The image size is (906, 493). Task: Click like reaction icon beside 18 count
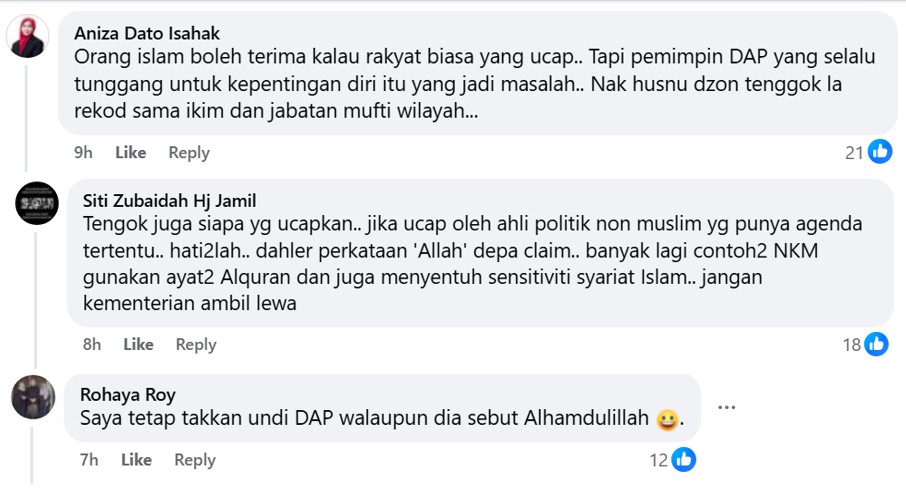(876, 344)
